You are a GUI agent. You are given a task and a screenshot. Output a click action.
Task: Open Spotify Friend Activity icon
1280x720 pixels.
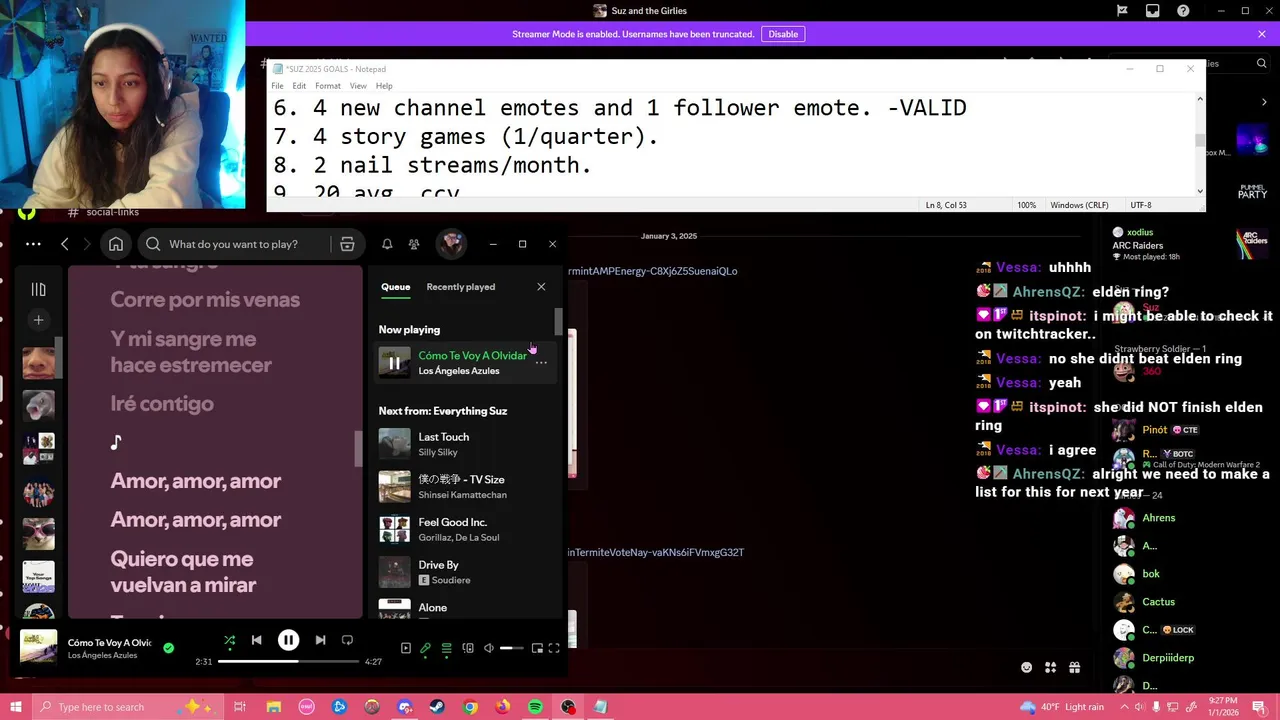pyautogui.click(x=414, y=244)
